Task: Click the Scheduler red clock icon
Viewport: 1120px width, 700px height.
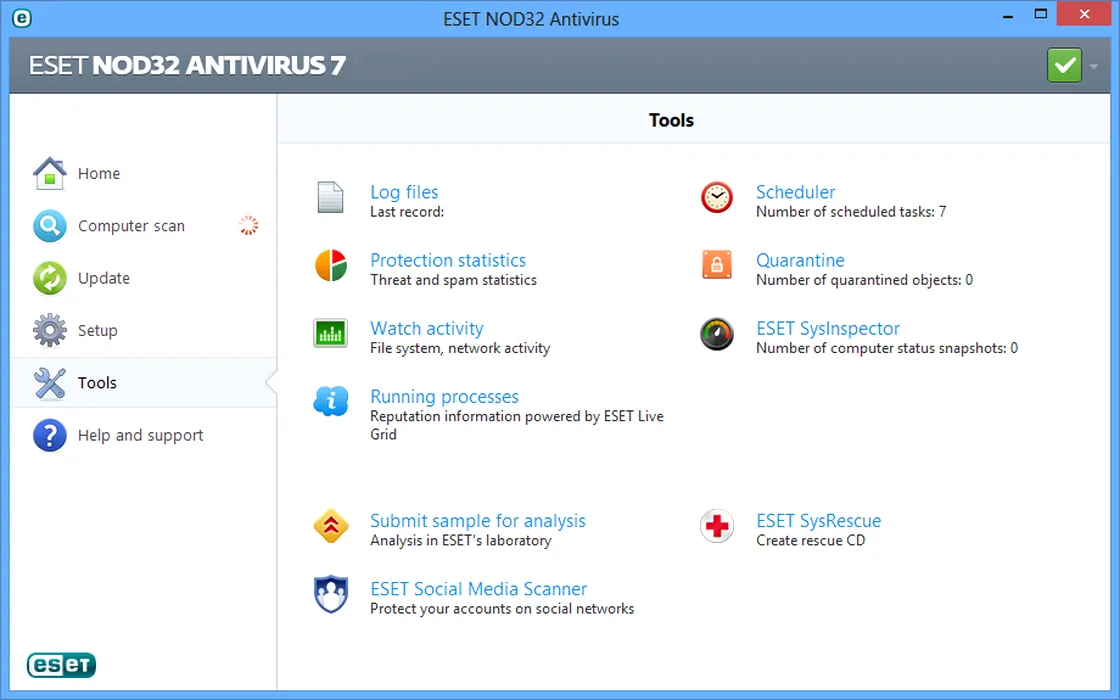Action: [716, 197]
